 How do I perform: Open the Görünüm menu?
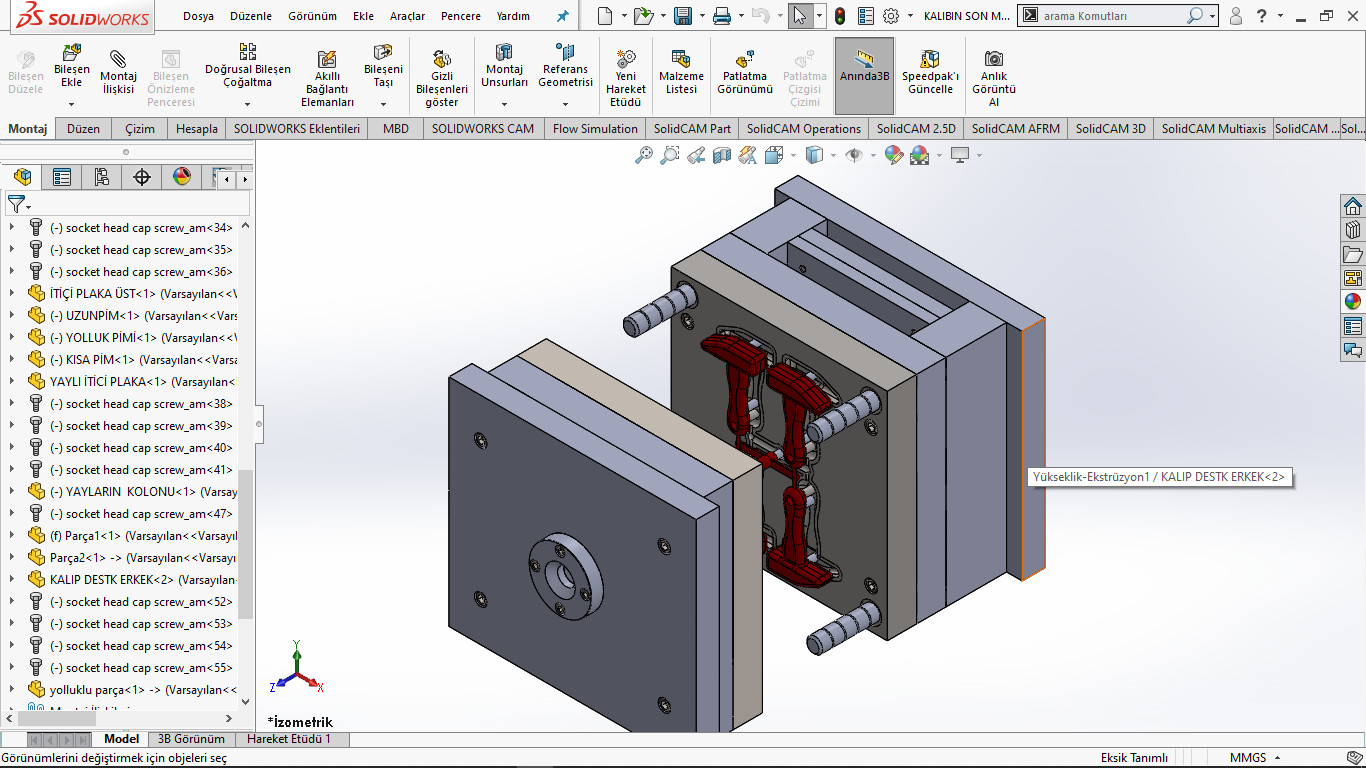tap(312, 16)
